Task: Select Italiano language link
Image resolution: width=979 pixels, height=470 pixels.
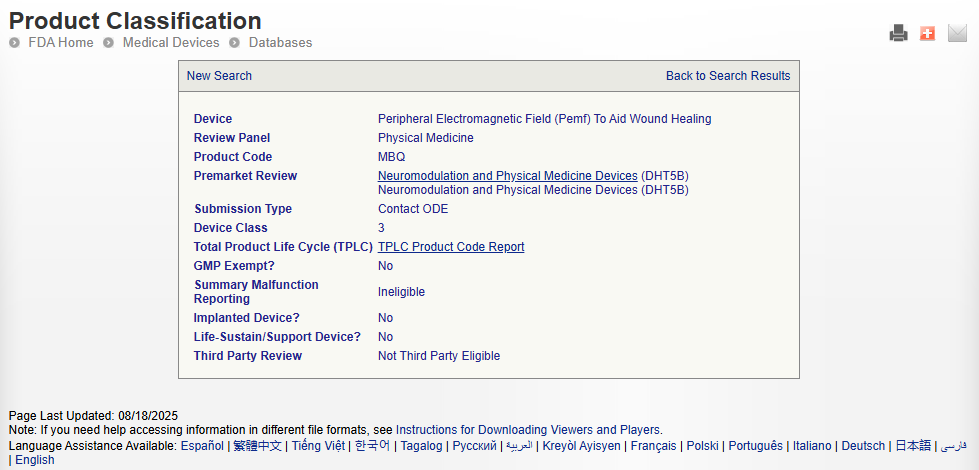Action: coord(811,446)
